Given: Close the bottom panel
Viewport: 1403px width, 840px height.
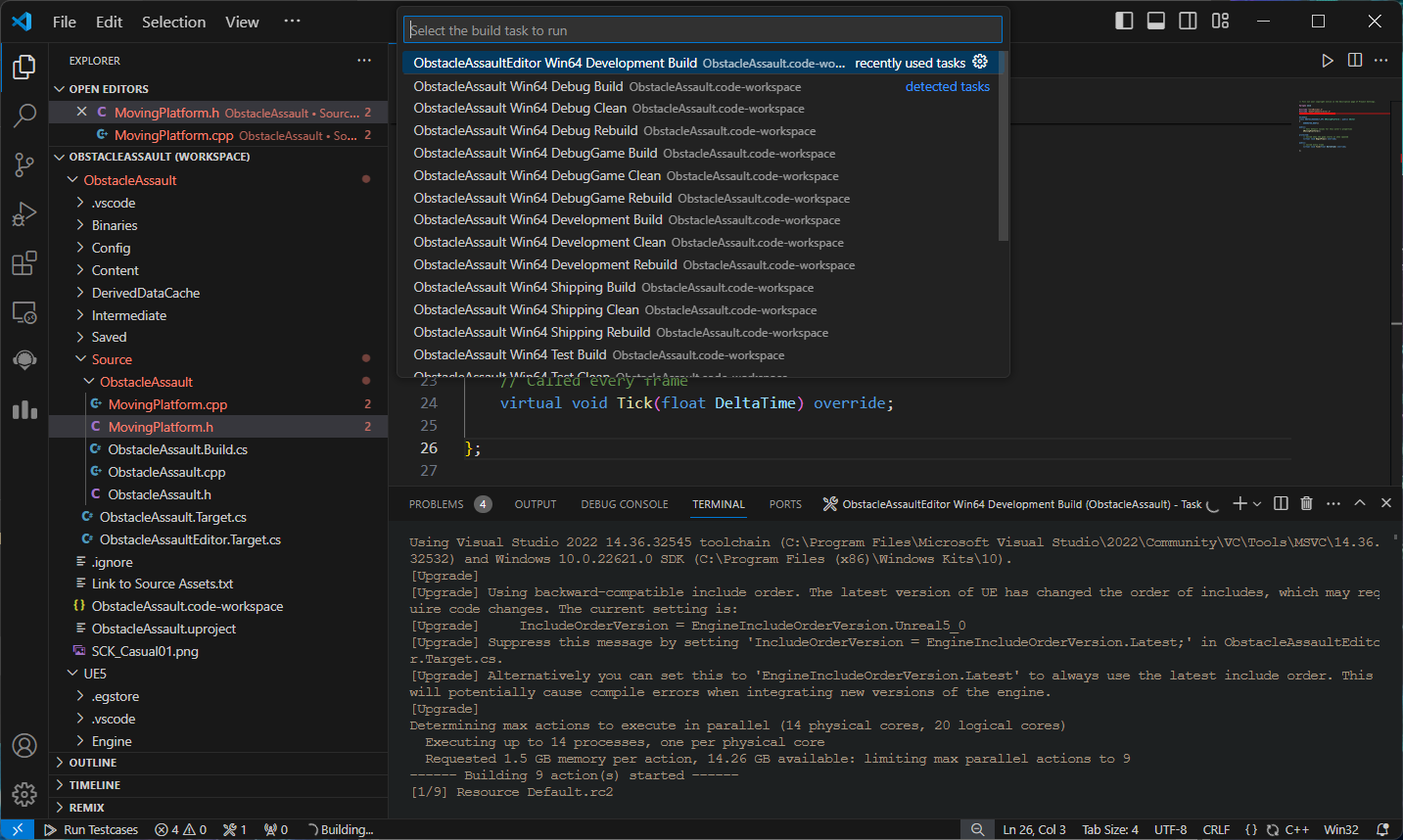Looking at the screenshot, I should pyautogui.click(x=1386, y=503).
